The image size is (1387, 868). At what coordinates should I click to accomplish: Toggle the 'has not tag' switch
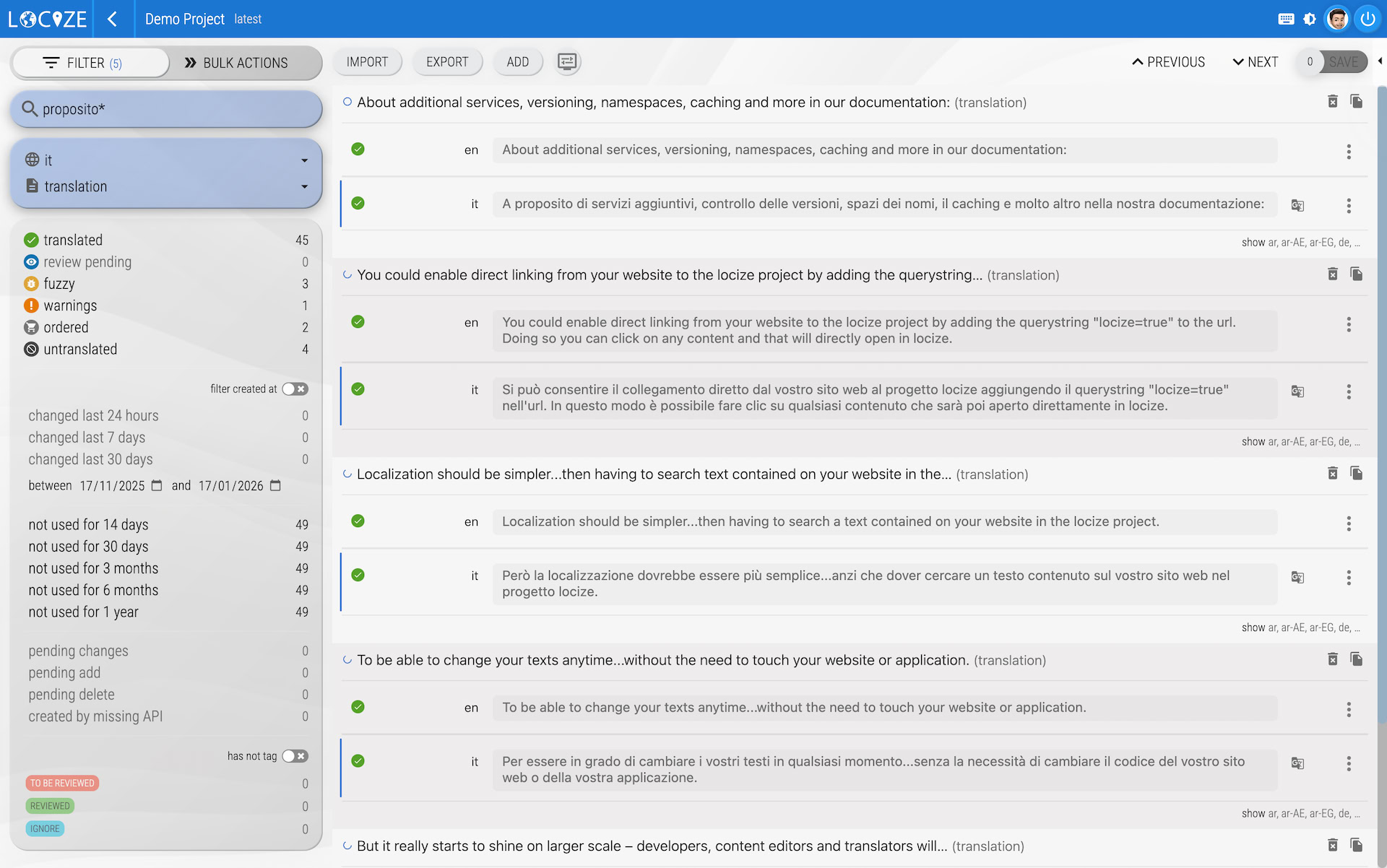(295, 756)
